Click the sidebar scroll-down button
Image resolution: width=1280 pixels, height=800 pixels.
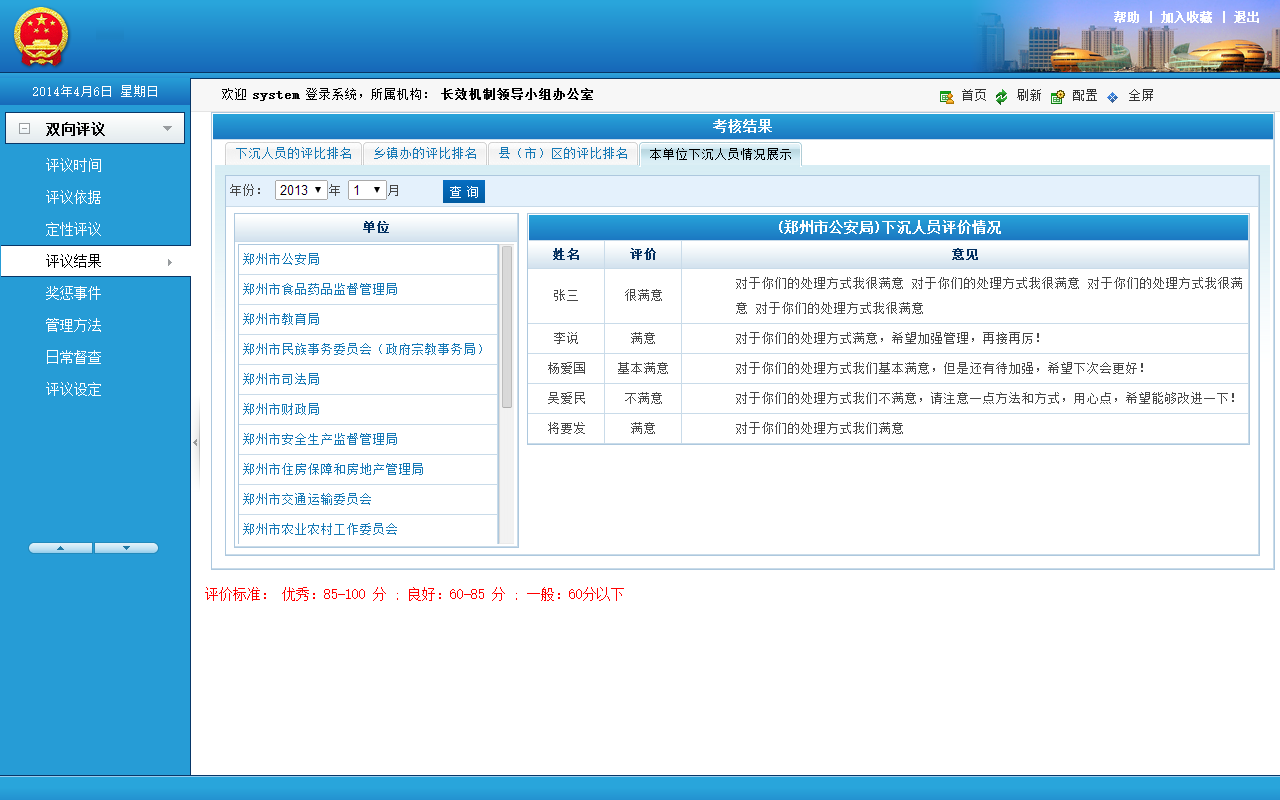(126, 548)
